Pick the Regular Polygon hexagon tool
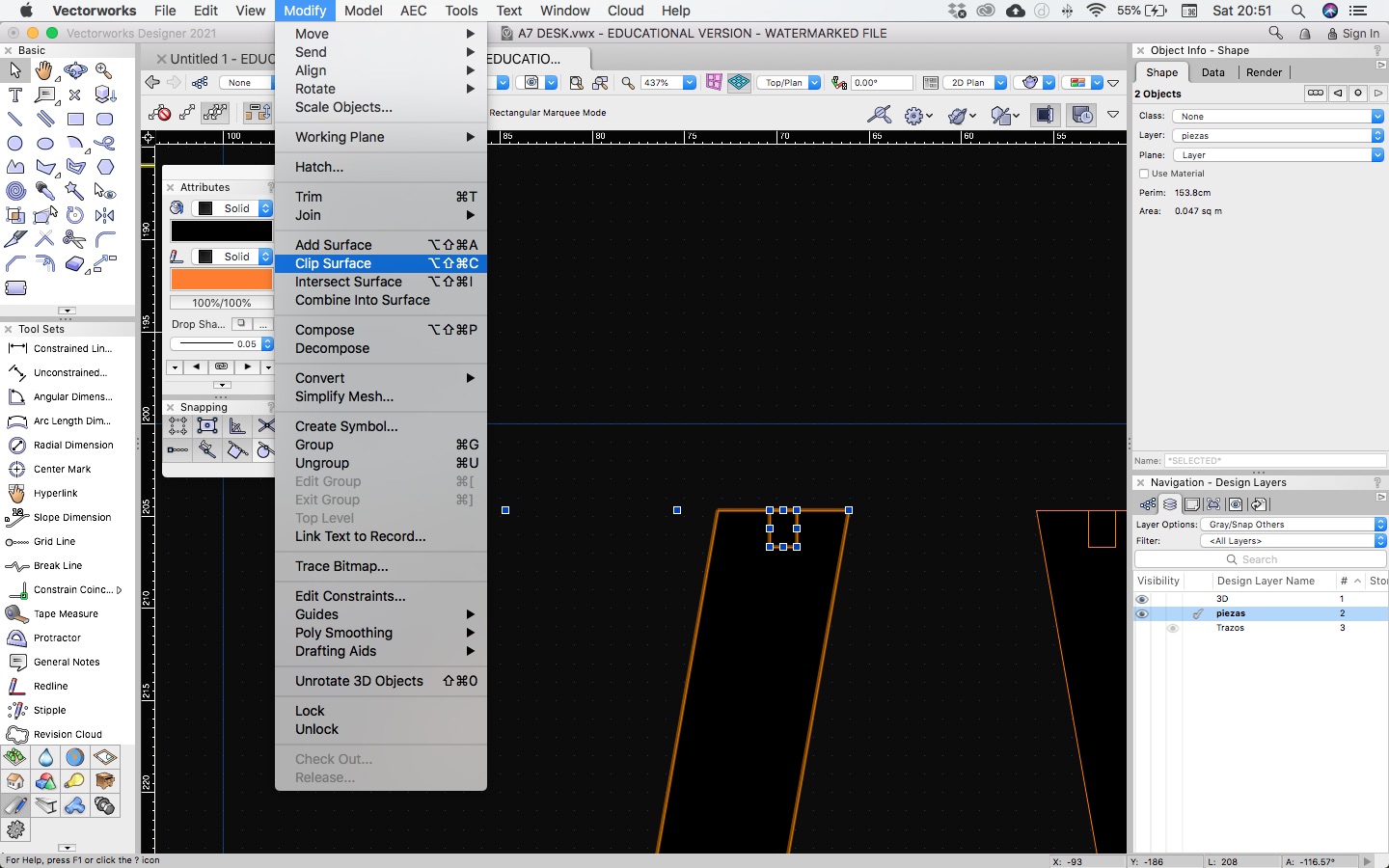 point(105,167)
